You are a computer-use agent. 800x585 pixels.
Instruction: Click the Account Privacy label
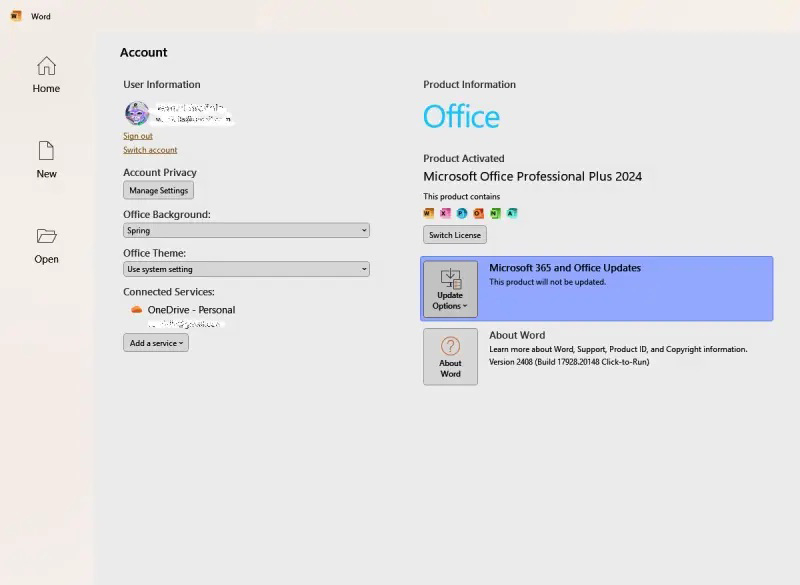pos(160,172)
